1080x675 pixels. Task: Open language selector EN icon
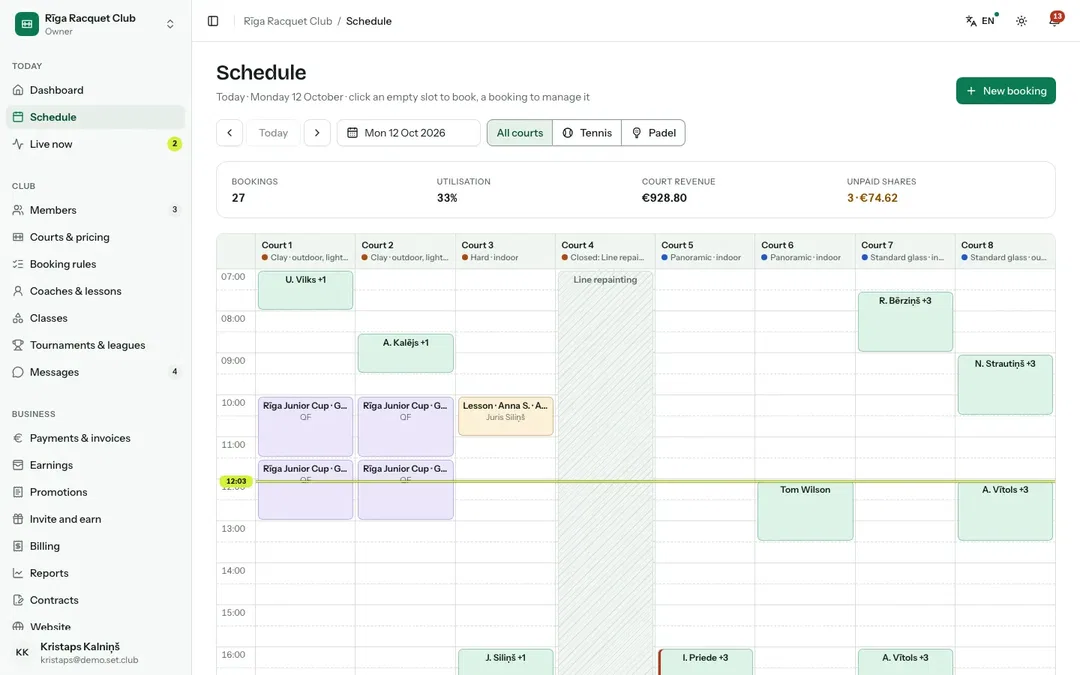click(x=981, y=21)
